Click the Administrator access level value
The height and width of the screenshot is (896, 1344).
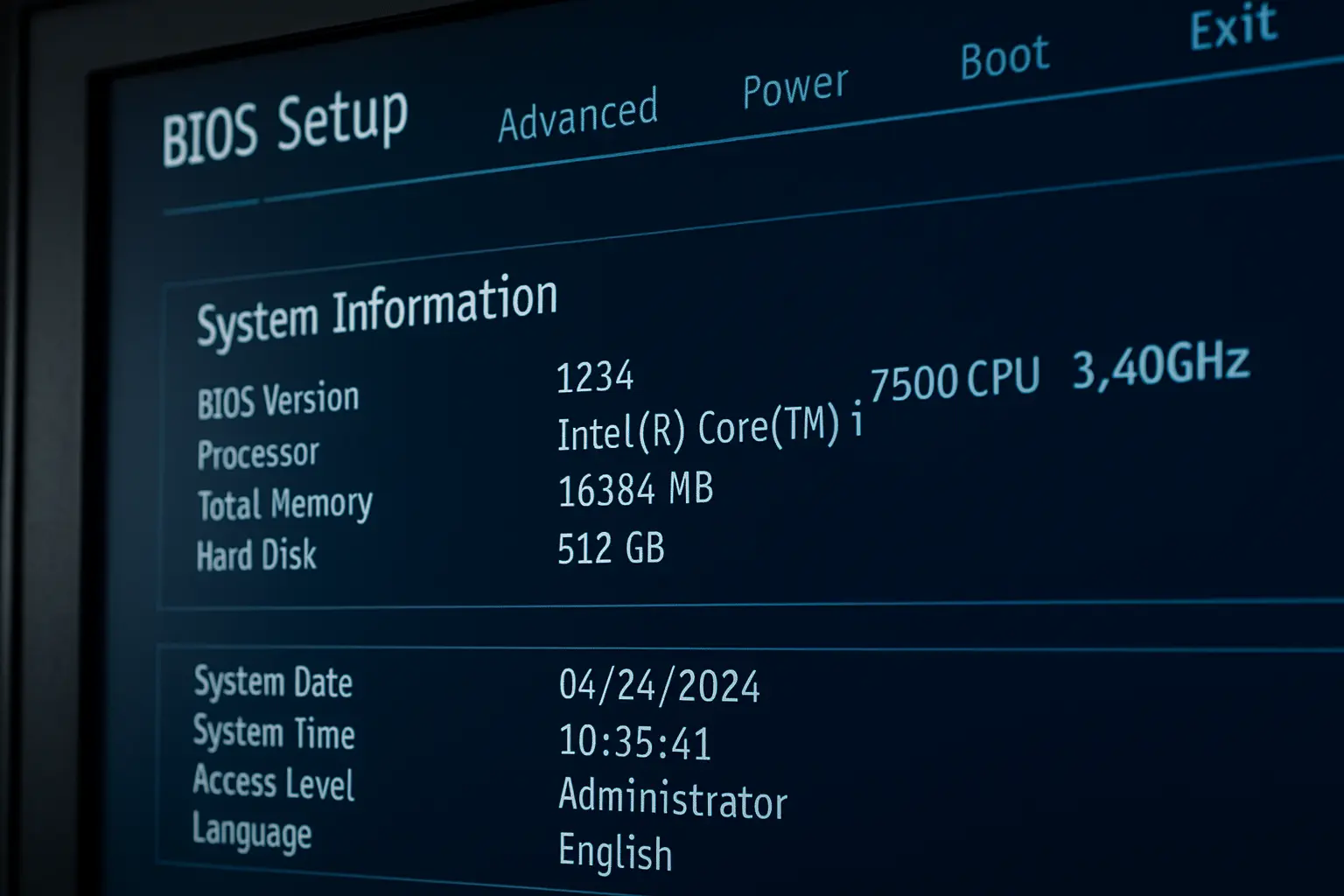[x=672, y=799]
